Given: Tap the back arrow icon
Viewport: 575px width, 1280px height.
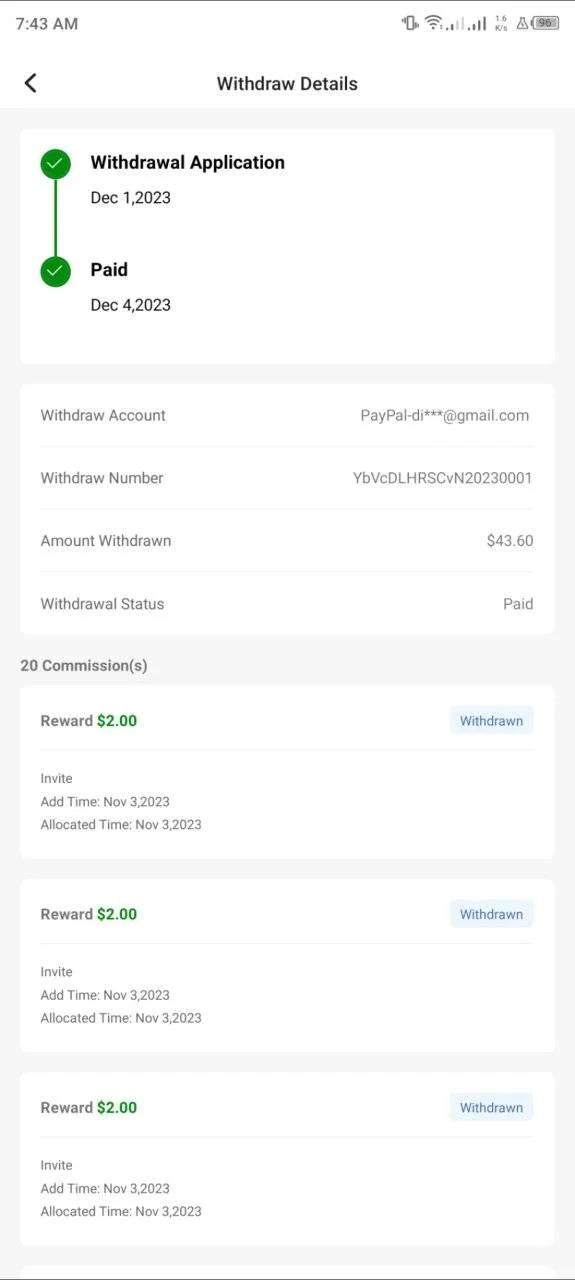Looking at the screenshot, I should (x=30, y=83).
